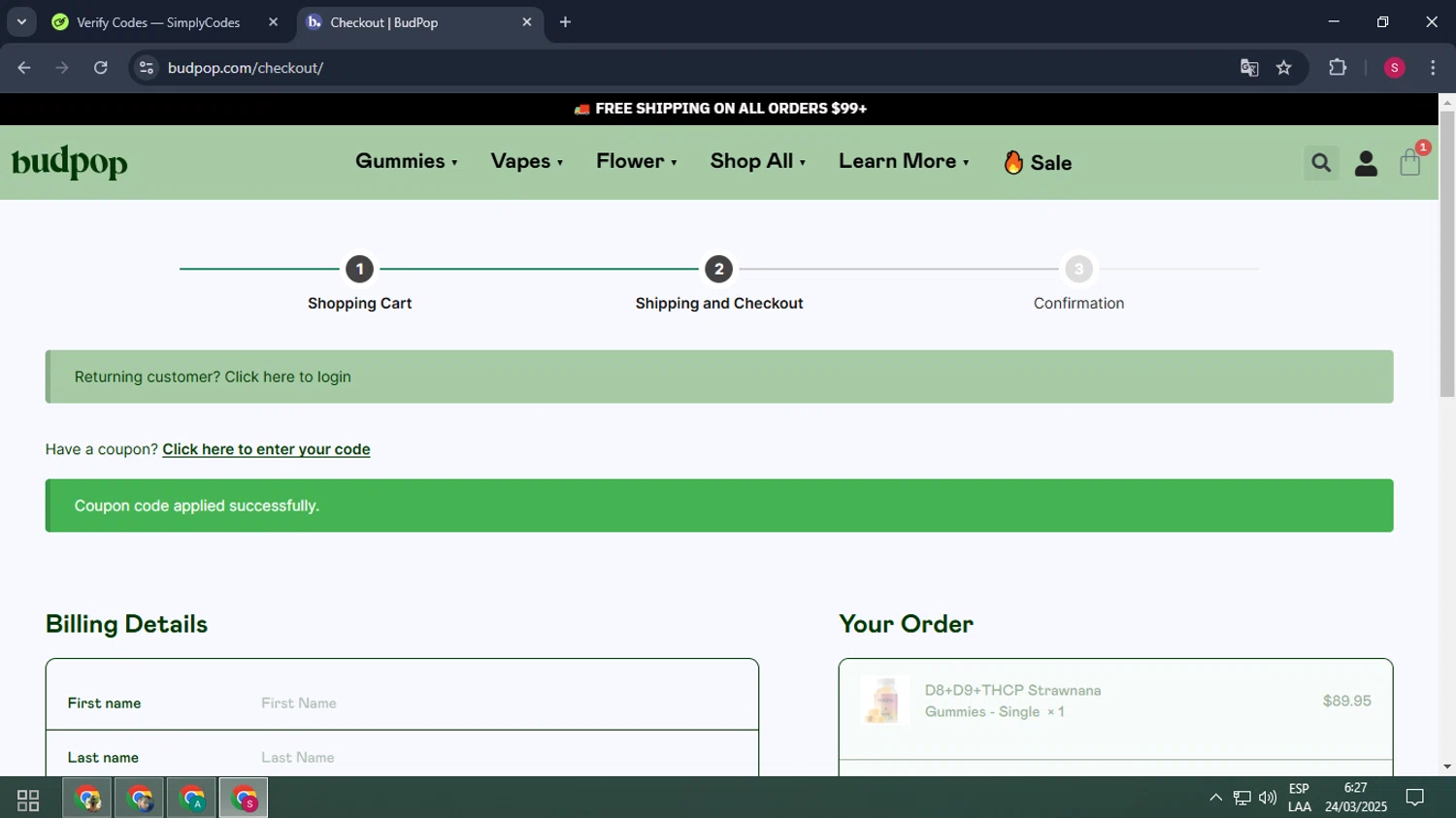
Task: Click here to enter your coupon code
Action: pyautogui.click(x=266, y=449)
